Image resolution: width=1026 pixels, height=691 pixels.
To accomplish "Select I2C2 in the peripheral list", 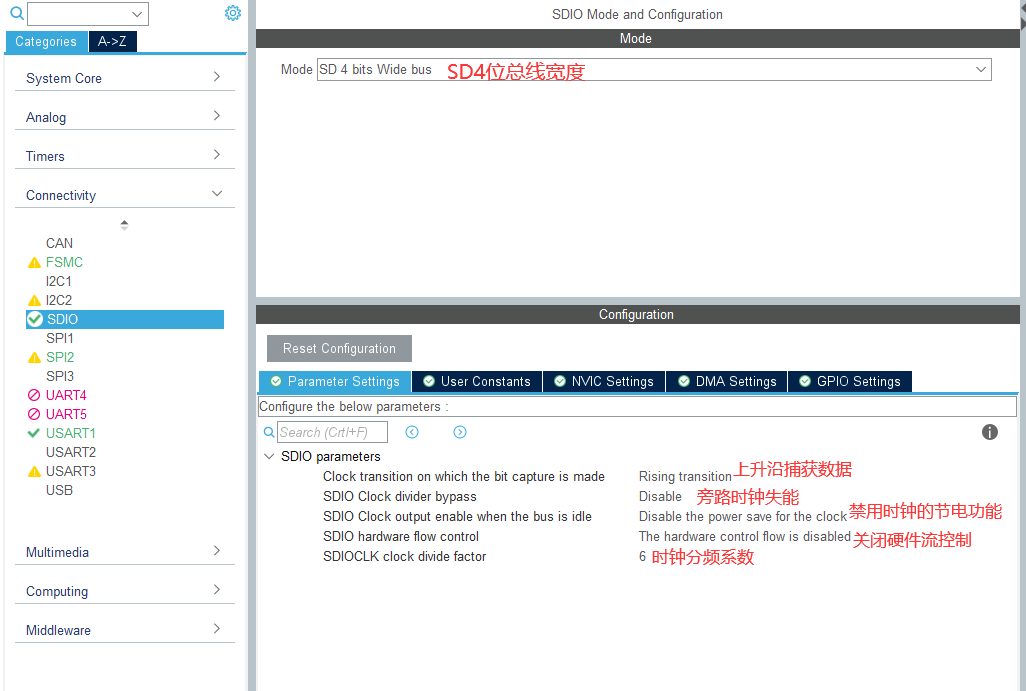I will [x=58, y=300].
